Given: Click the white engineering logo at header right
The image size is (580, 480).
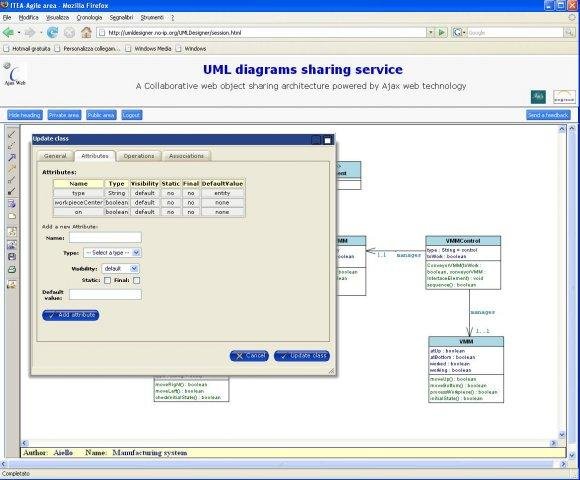Looking at the screenshot, I should 564,97.
